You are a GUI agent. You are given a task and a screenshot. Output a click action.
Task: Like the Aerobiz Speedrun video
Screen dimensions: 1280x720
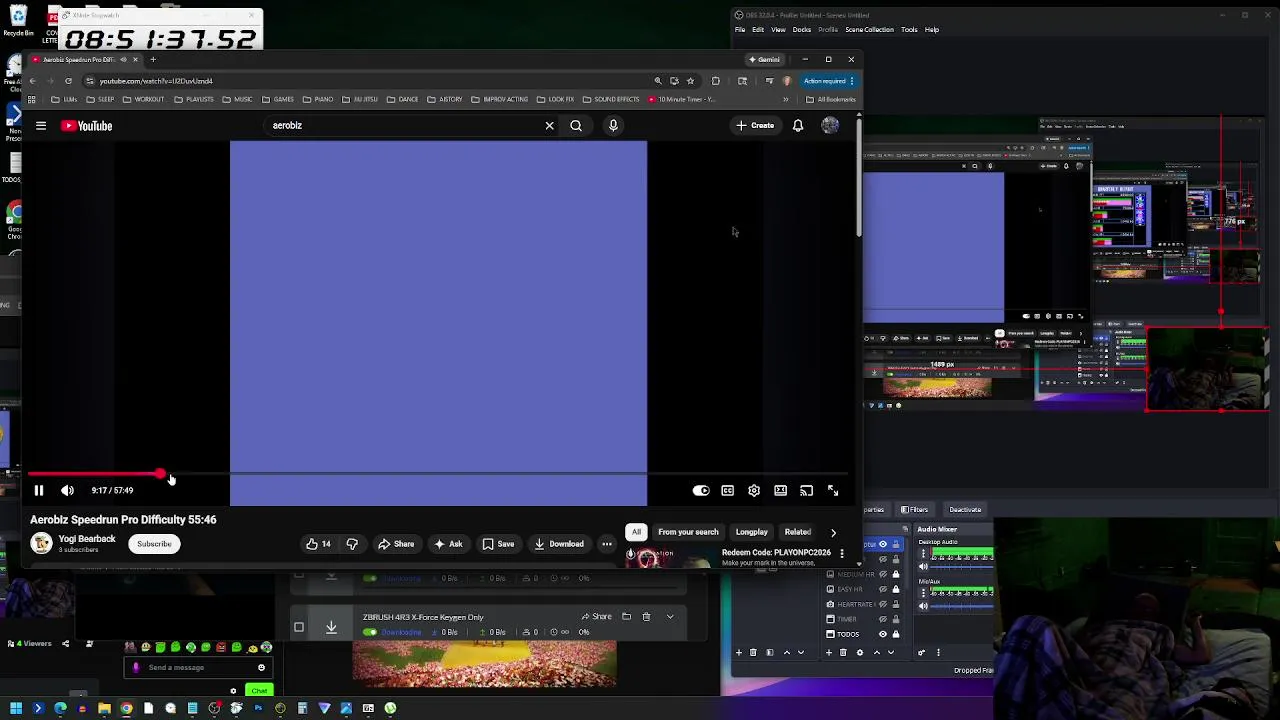(319, 544)
